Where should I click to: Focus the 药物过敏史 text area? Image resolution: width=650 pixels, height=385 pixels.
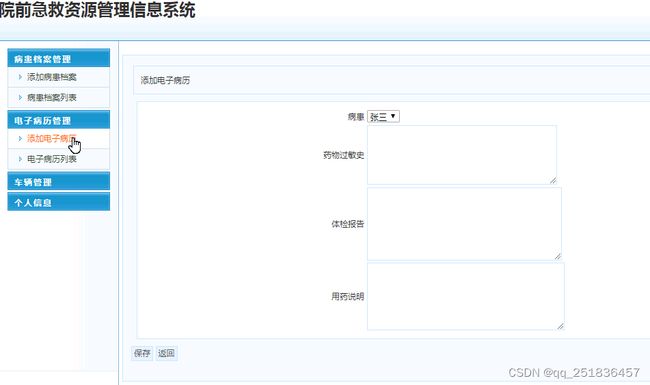pyautogui.click(x=462, y=155)
